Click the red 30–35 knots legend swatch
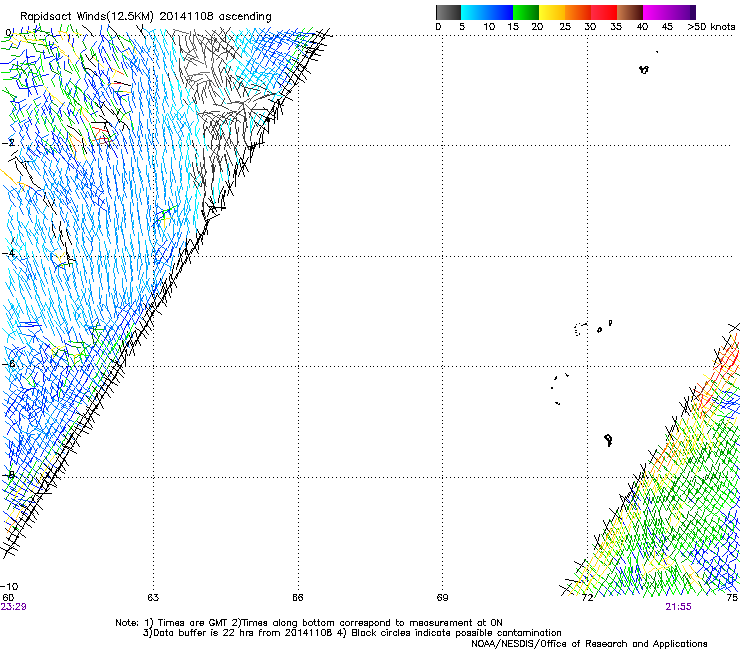 (x=604, y=12)
